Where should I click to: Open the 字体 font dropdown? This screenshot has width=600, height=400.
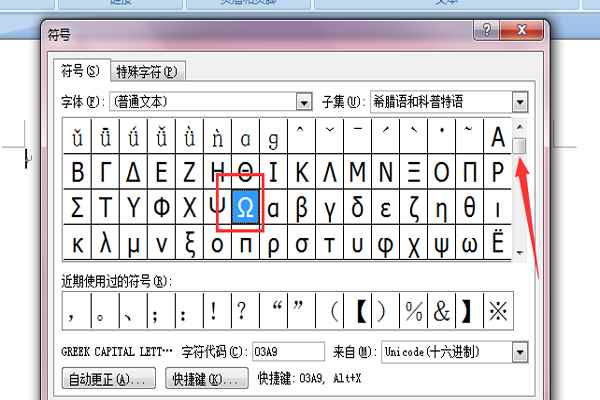click(304, 102)
